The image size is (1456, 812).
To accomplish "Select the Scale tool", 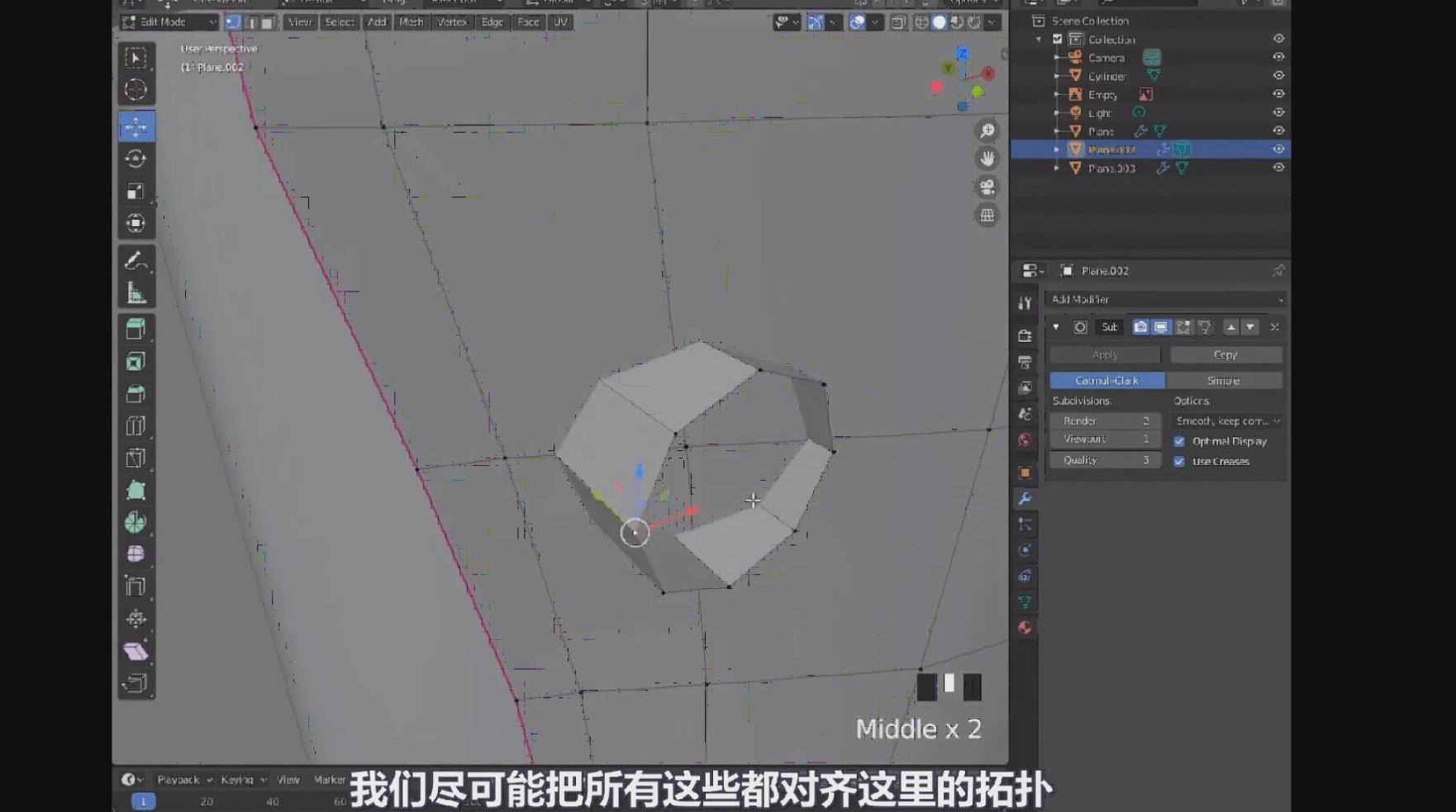I will (136, 191).
